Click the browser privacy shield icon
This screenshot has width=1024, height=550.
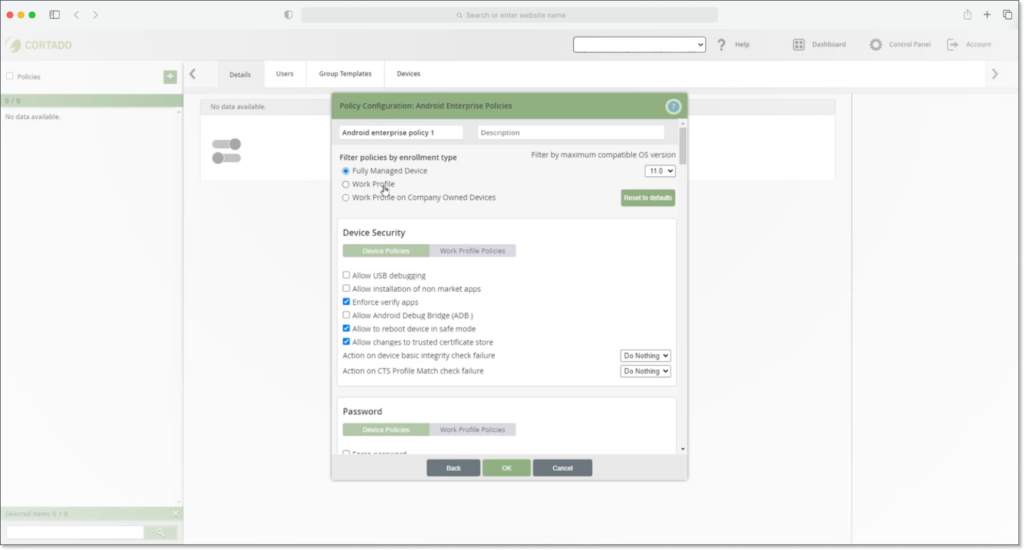[x=288, y=14]
